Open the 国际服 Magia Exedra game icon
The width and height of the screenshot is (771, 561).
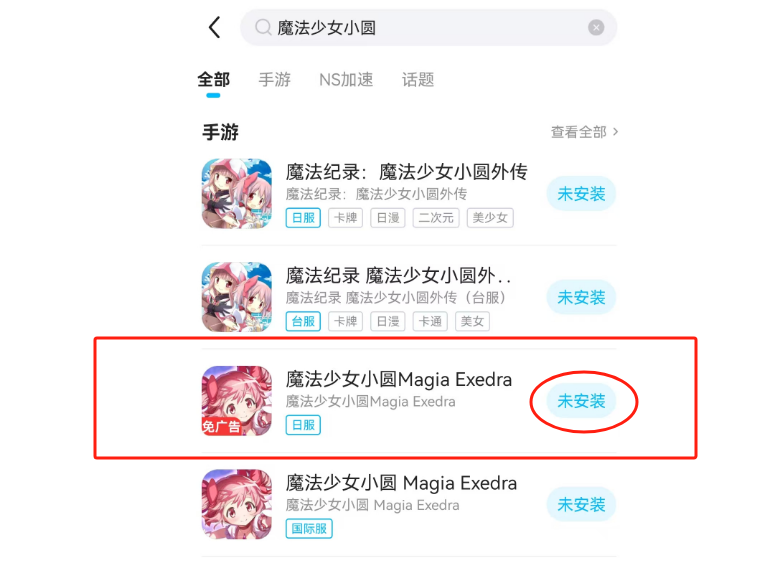(237, 504)
